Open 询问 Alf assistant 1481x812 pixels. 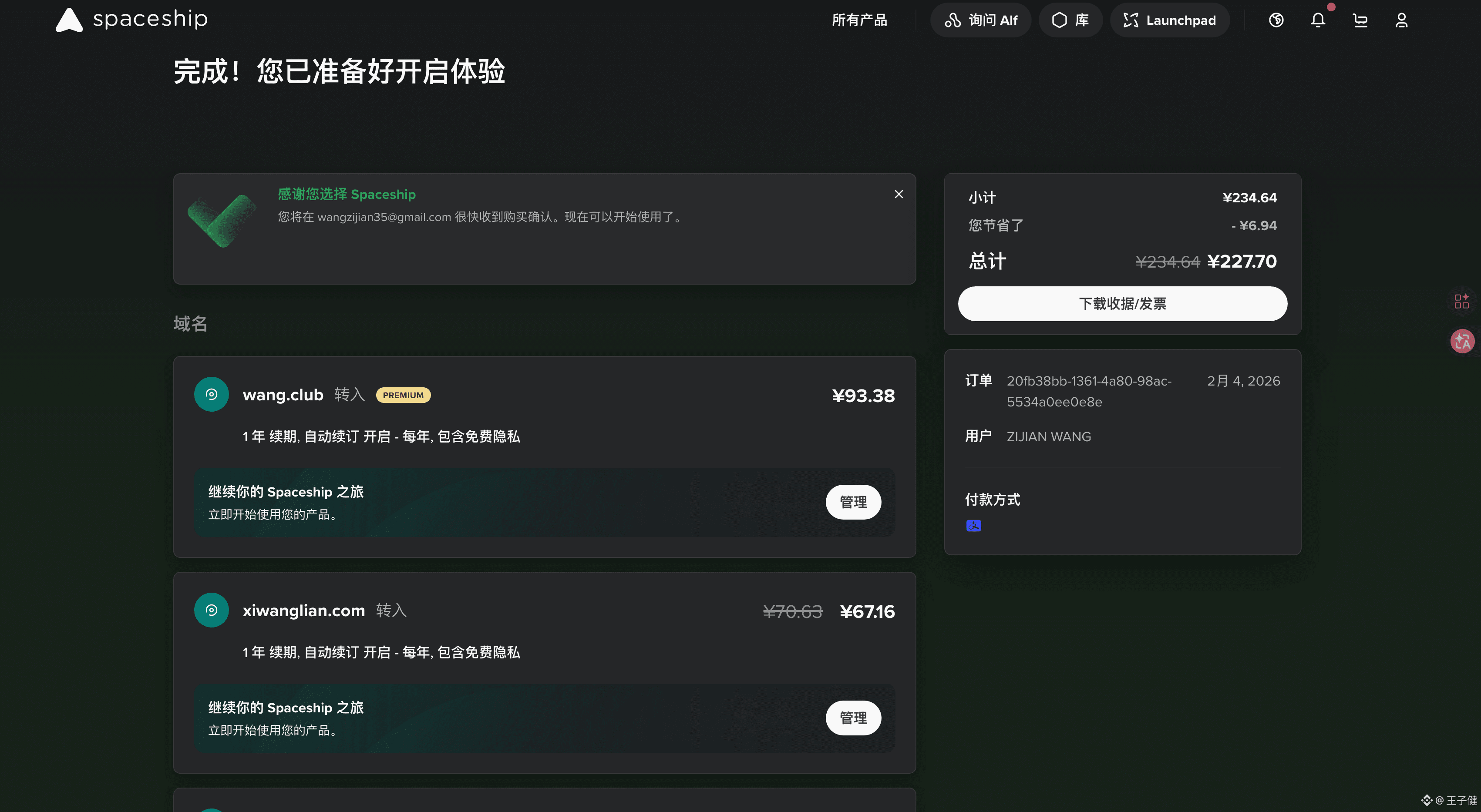click(981, 20)
